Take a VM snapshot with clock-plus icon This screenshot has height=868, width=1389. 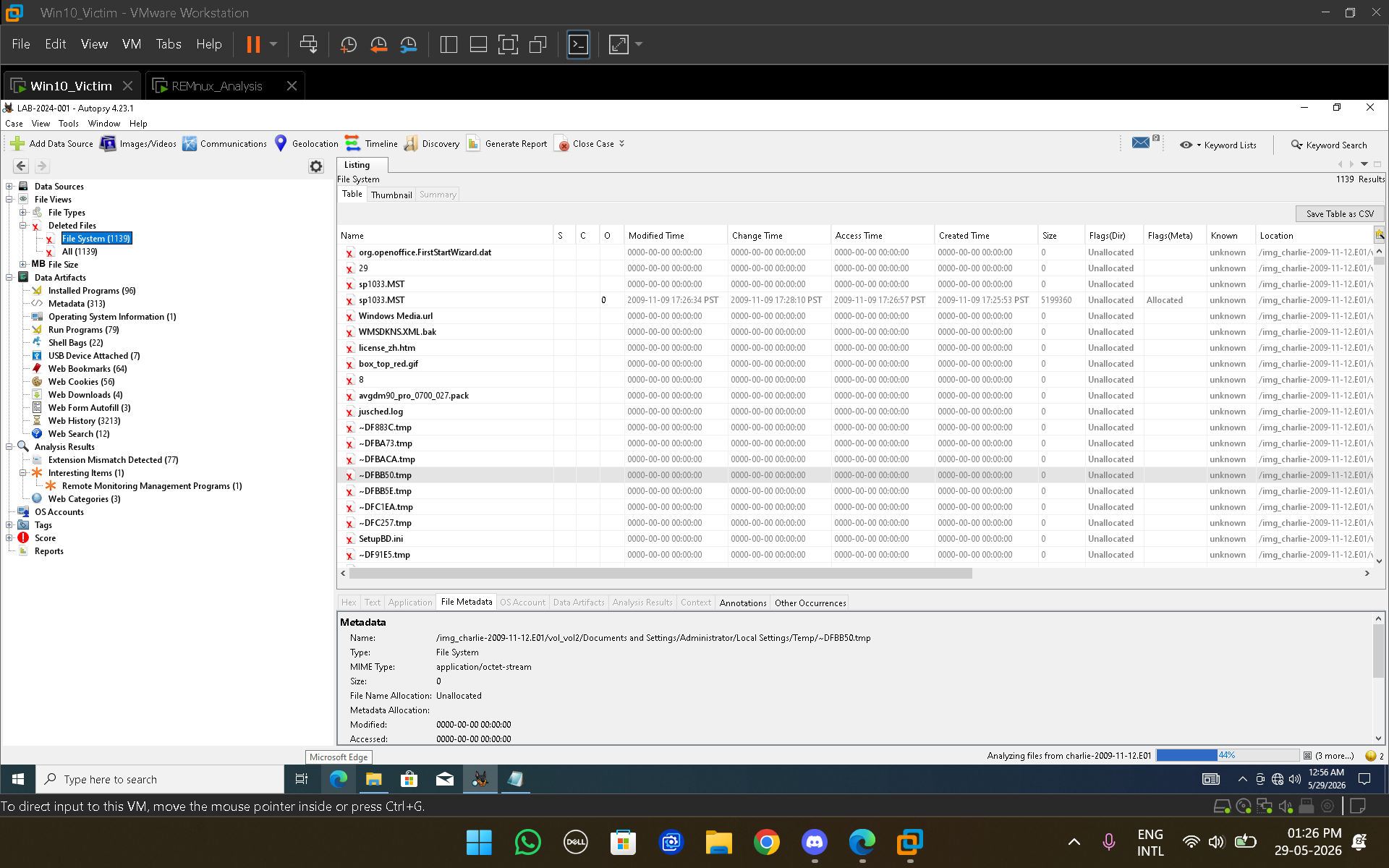(x=348, y=44)
